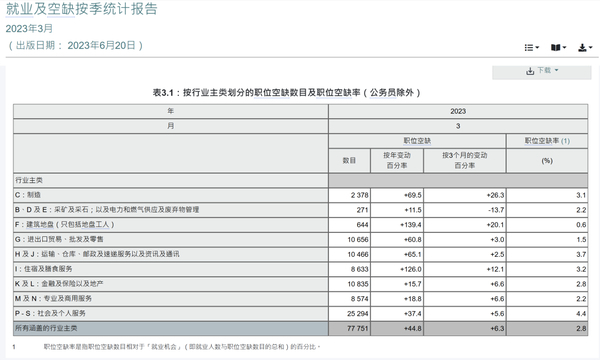Select the year header cell 2023
The height and width of the screenshot is (360, 600).
[x=458, y=111]
